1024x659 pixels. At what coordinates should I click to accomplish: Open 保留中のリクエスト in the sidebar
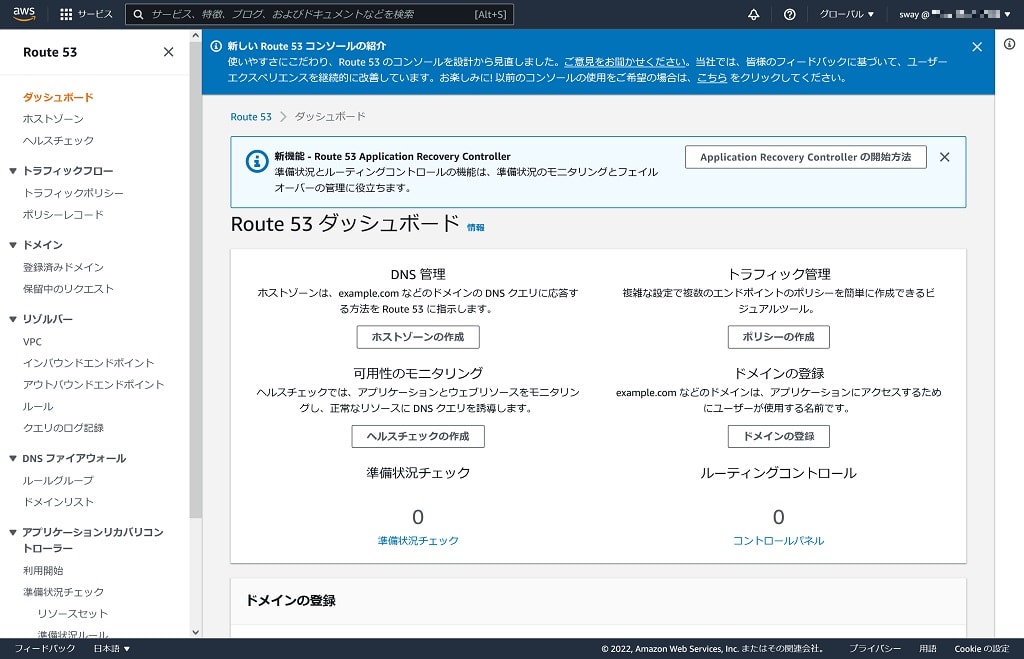[x=68, y=288]
